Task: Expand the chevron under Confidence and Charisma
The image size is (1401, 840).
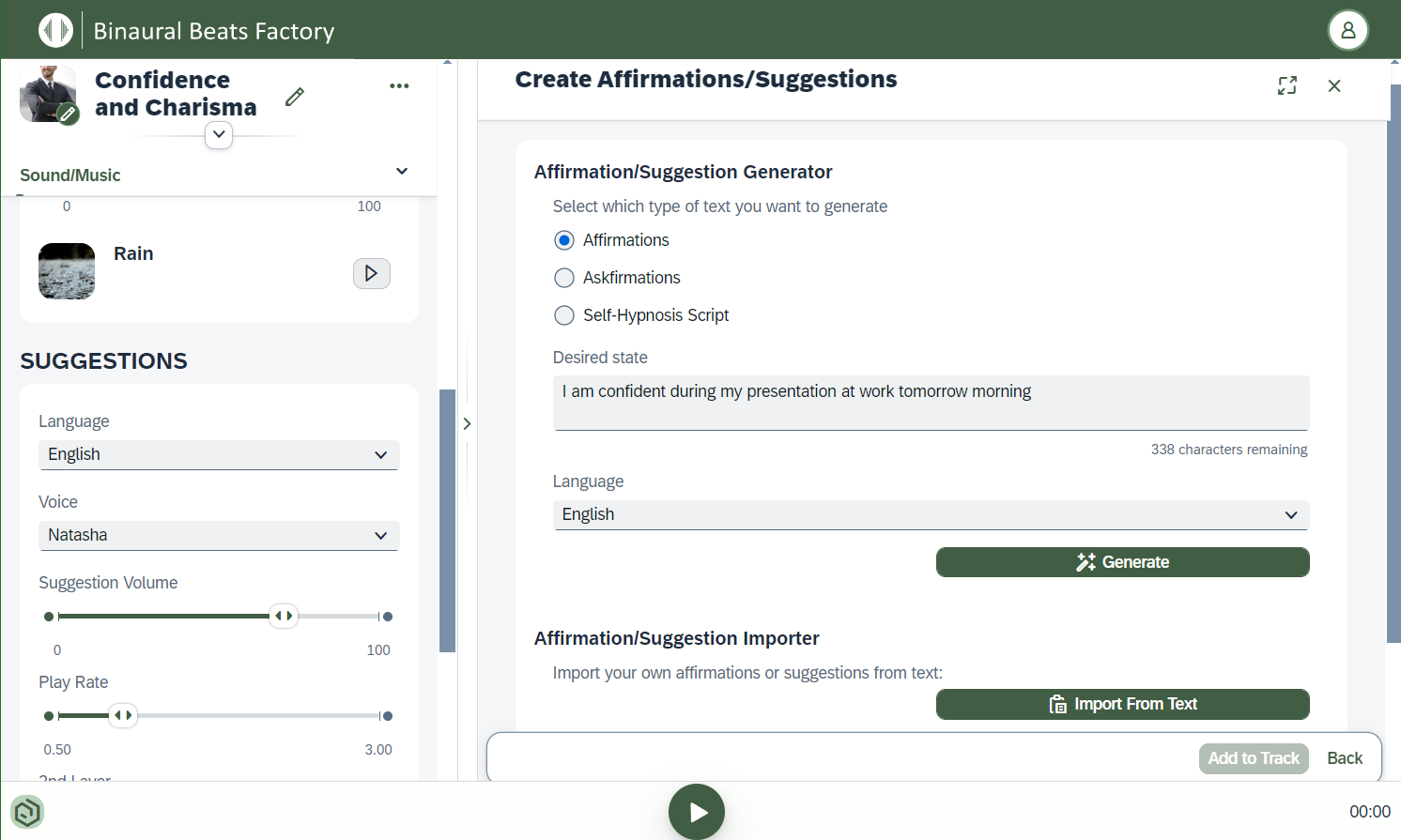Action: 218,134
